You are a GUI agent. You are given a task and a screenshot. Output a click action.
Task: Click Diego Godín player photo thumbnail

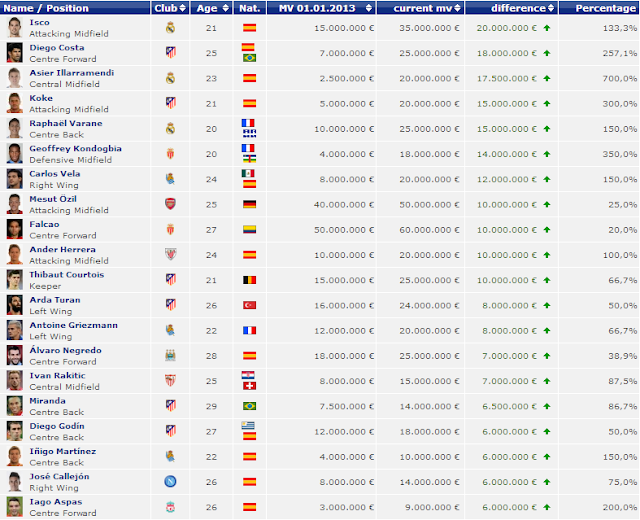pos(14,431)
